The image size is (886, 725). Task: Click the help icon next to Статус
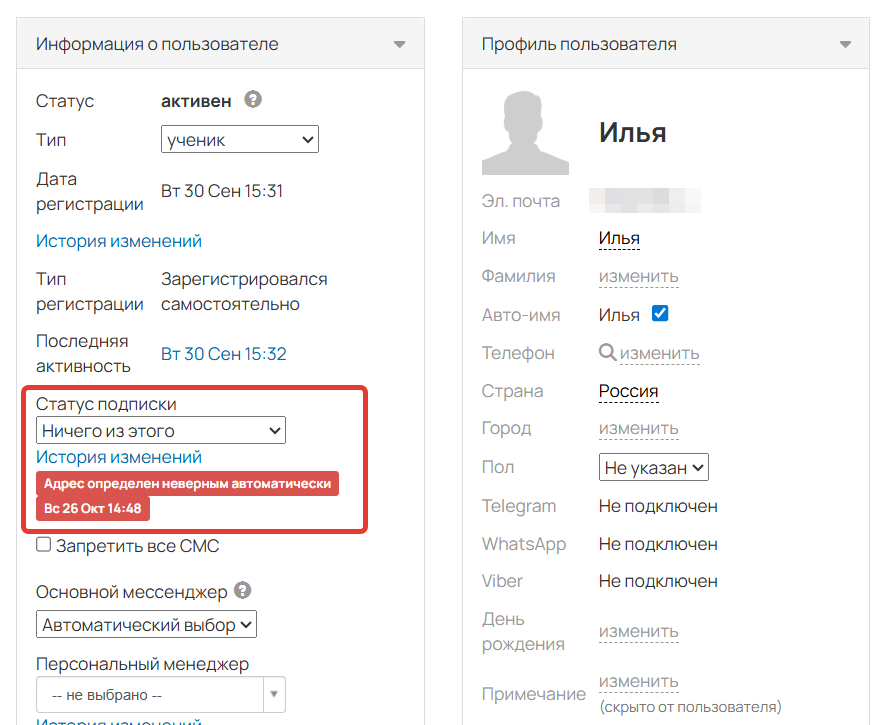click(253, 99)
